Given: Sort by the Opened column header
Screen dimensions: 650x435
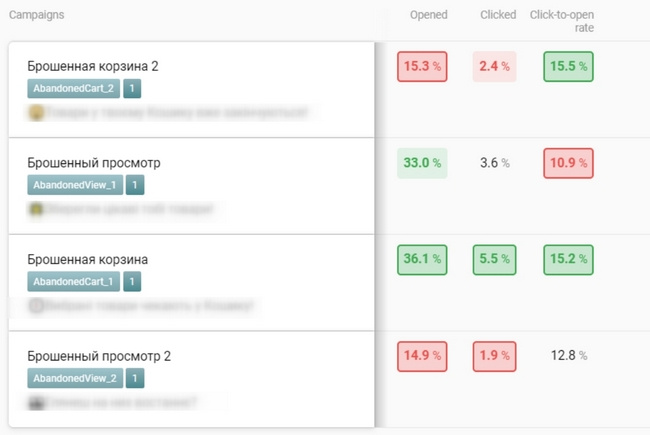Looking at the screenshot, I should [x=429, y=15].
